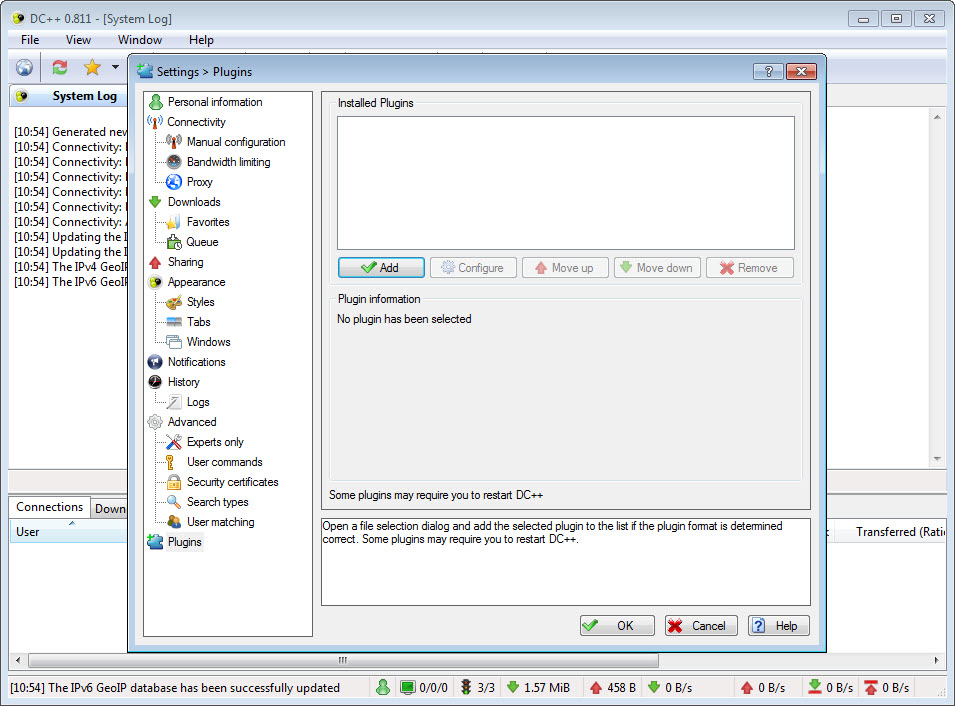Click the Favorite Hubs star toolbar icon
Screen dimensions: 955x706
(92, 67)
